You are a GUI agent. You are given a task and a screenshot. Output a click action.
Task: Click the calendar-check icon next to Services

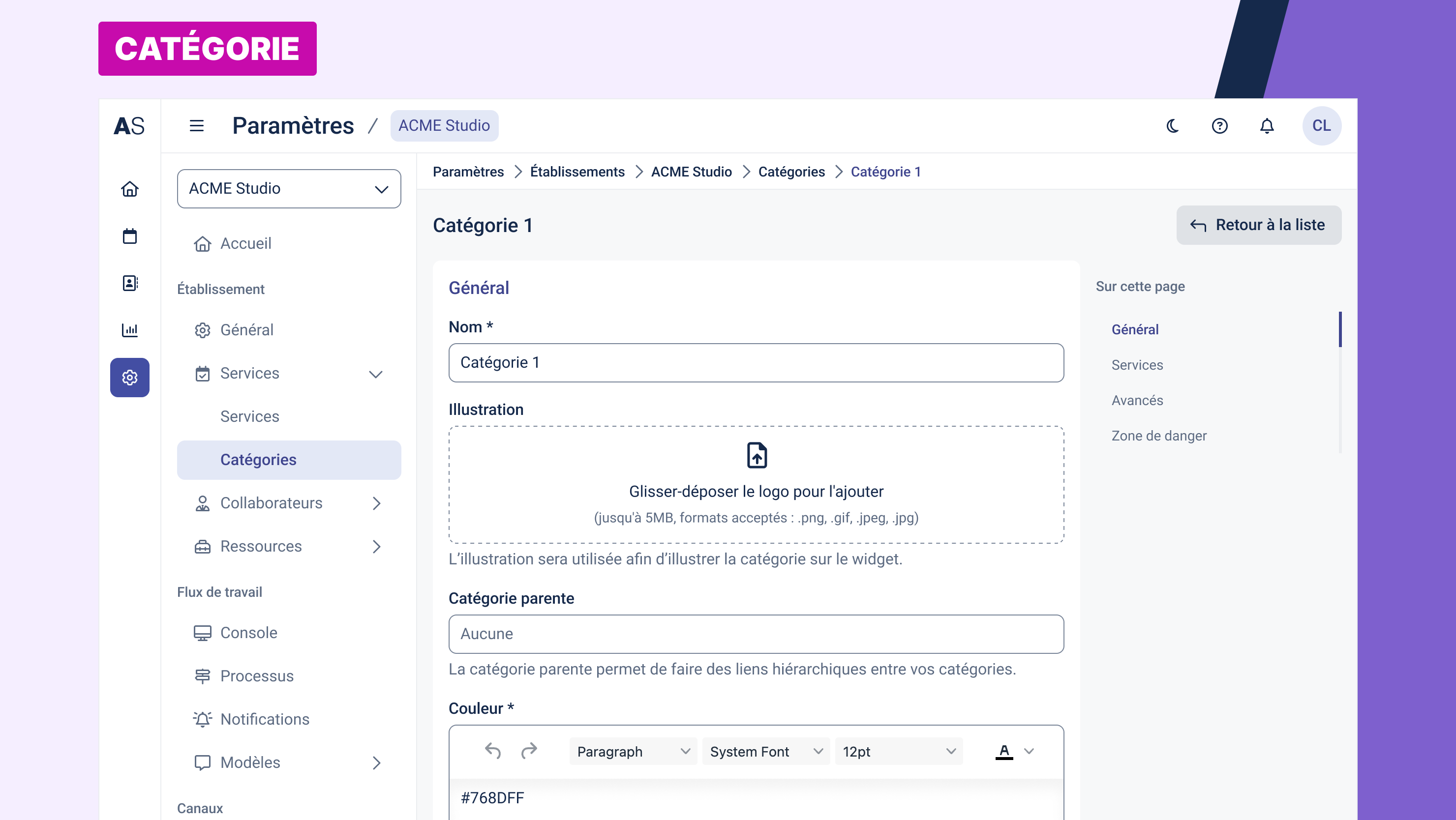(x=202, y=374)
